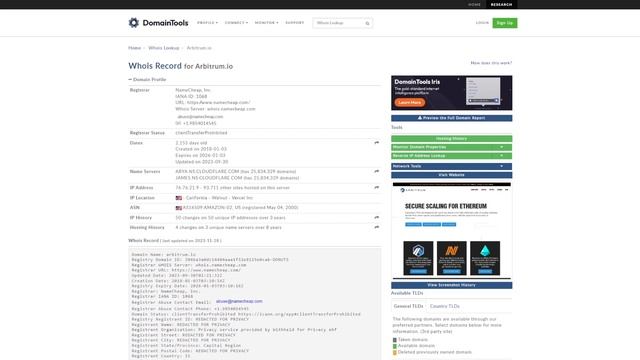
Task: Click the Login link
Action: [482, 23]
